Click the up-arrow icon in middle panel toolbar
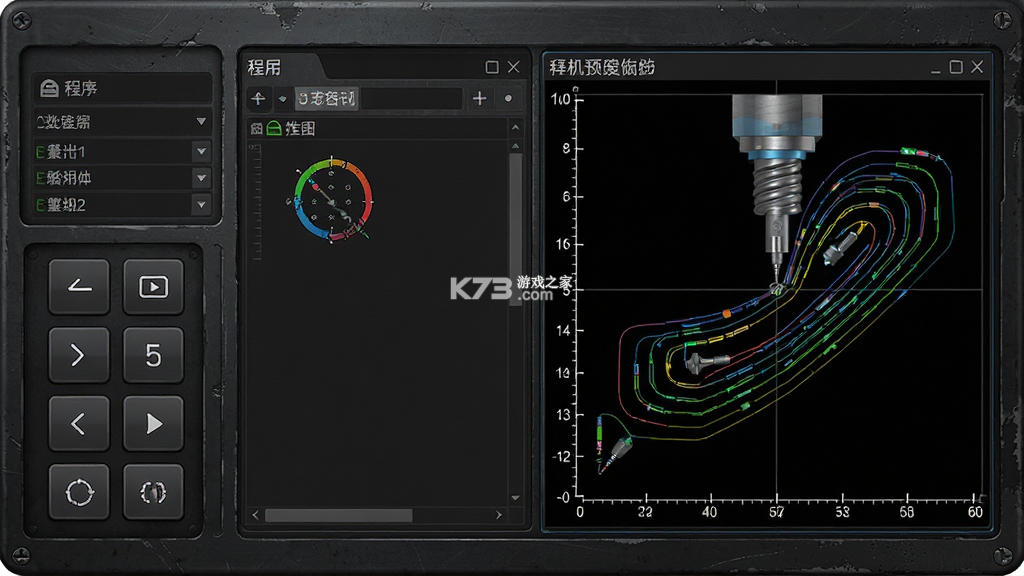The width and height of the screenshot is (1024, 576). coord(259,99)
